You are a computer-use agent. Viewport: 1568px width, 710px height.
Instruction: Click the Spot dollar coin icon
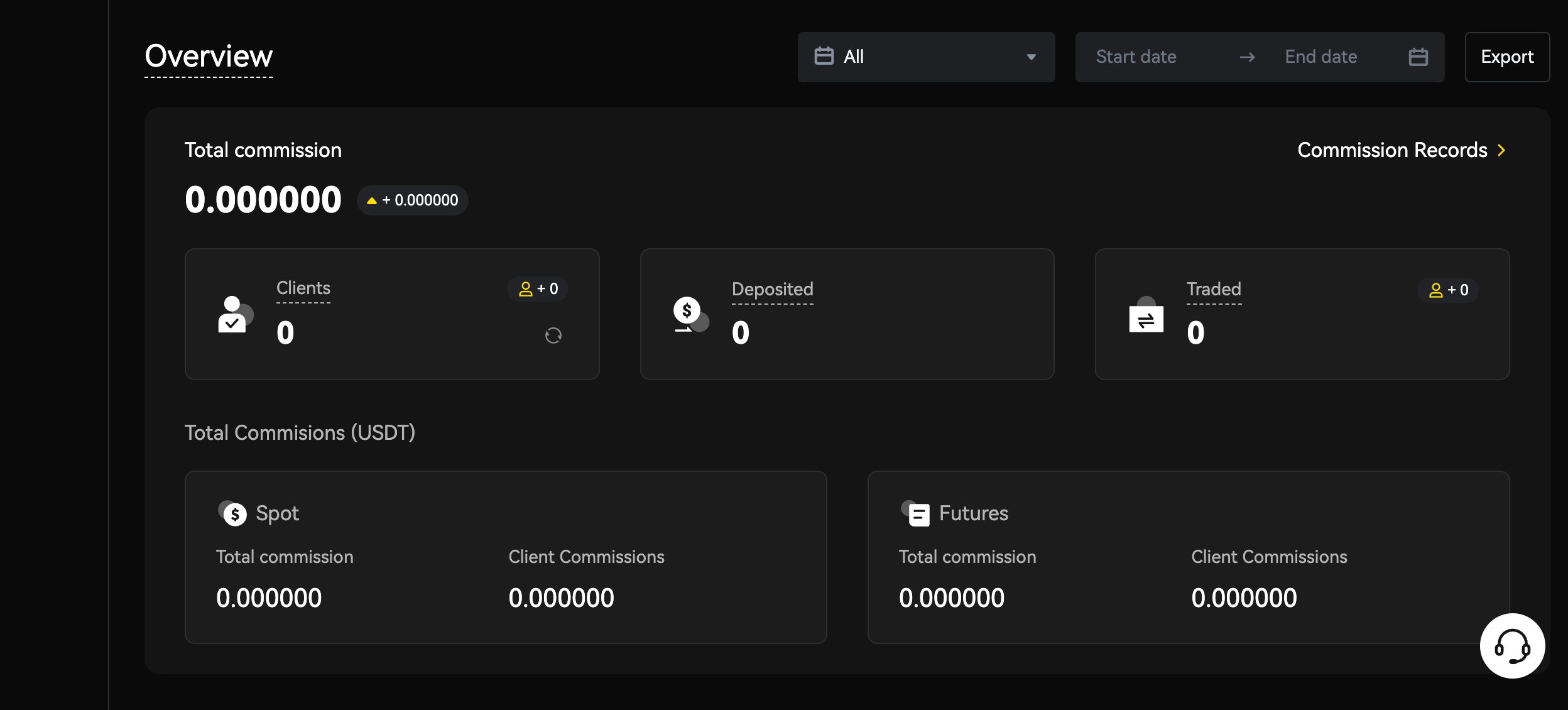[x=233, y=513]
